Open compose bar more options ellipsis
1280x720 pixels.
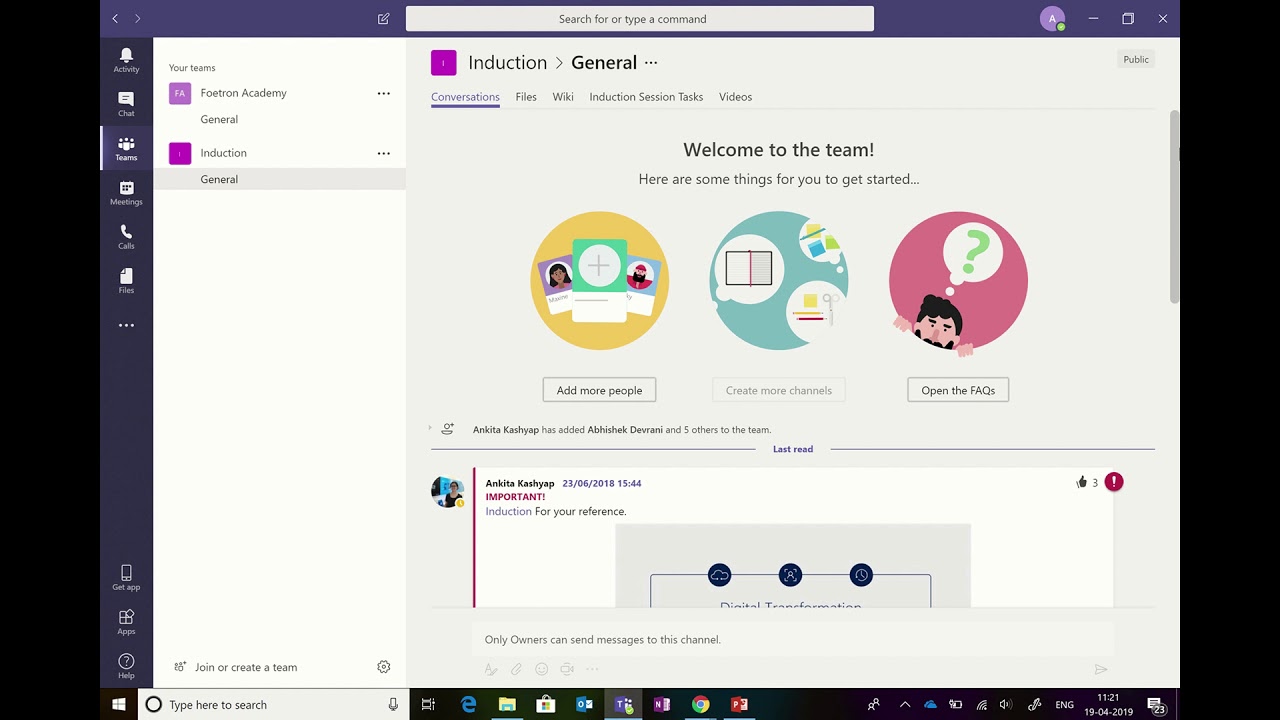click(592, 669)
